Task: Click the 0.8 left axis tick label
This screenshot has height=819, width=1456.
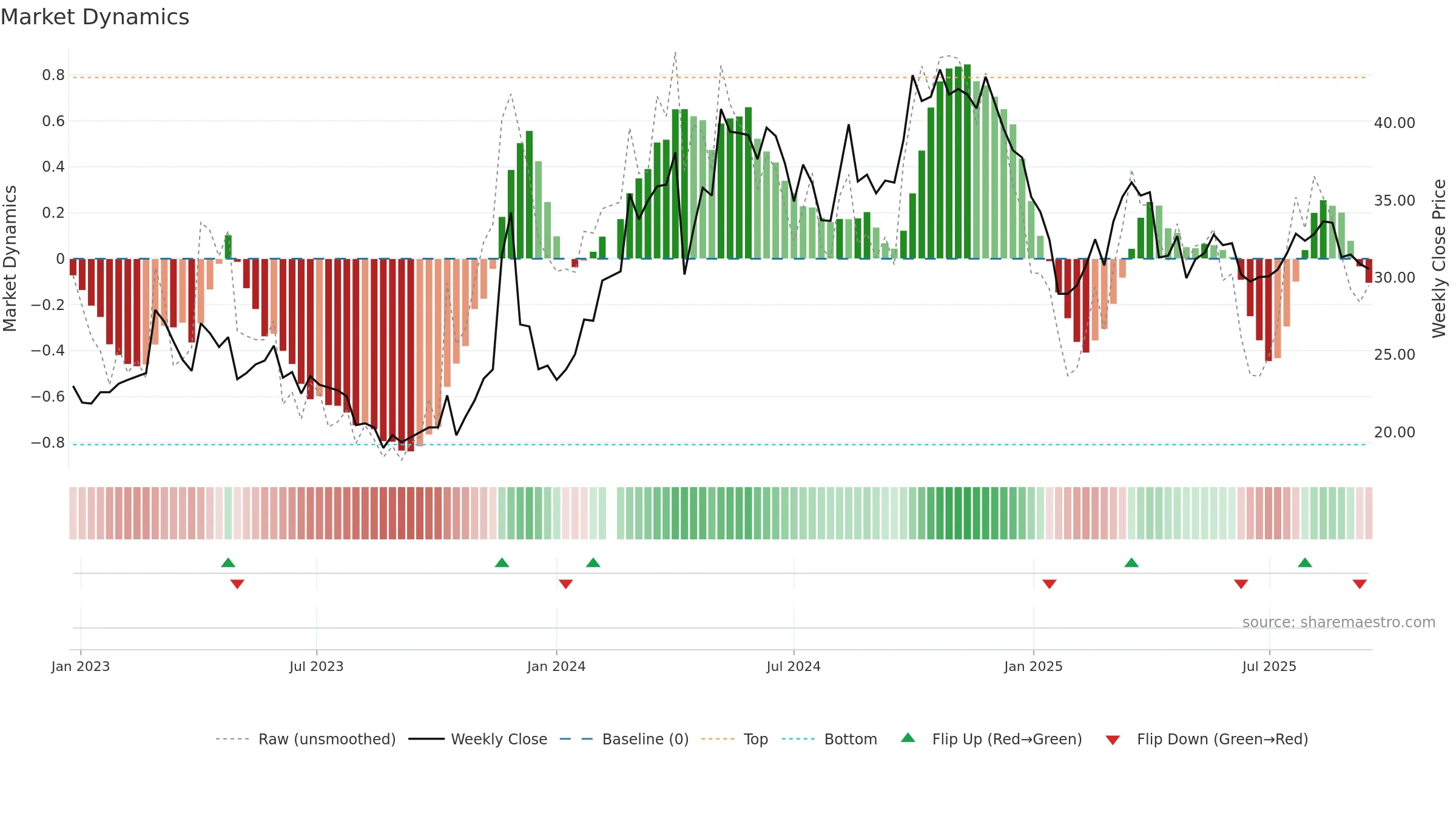Action: tap(53, 75)
